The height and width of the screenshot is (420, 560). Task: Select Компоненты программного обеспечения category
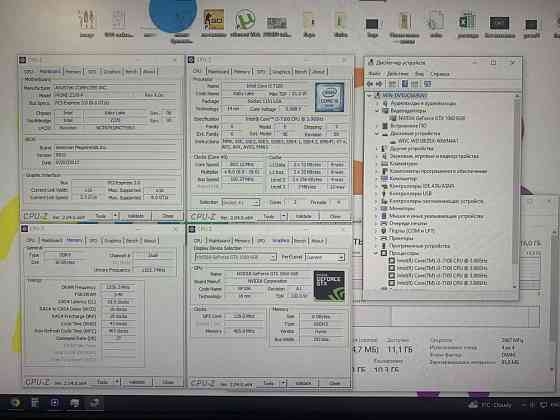(x=438, y=171)
